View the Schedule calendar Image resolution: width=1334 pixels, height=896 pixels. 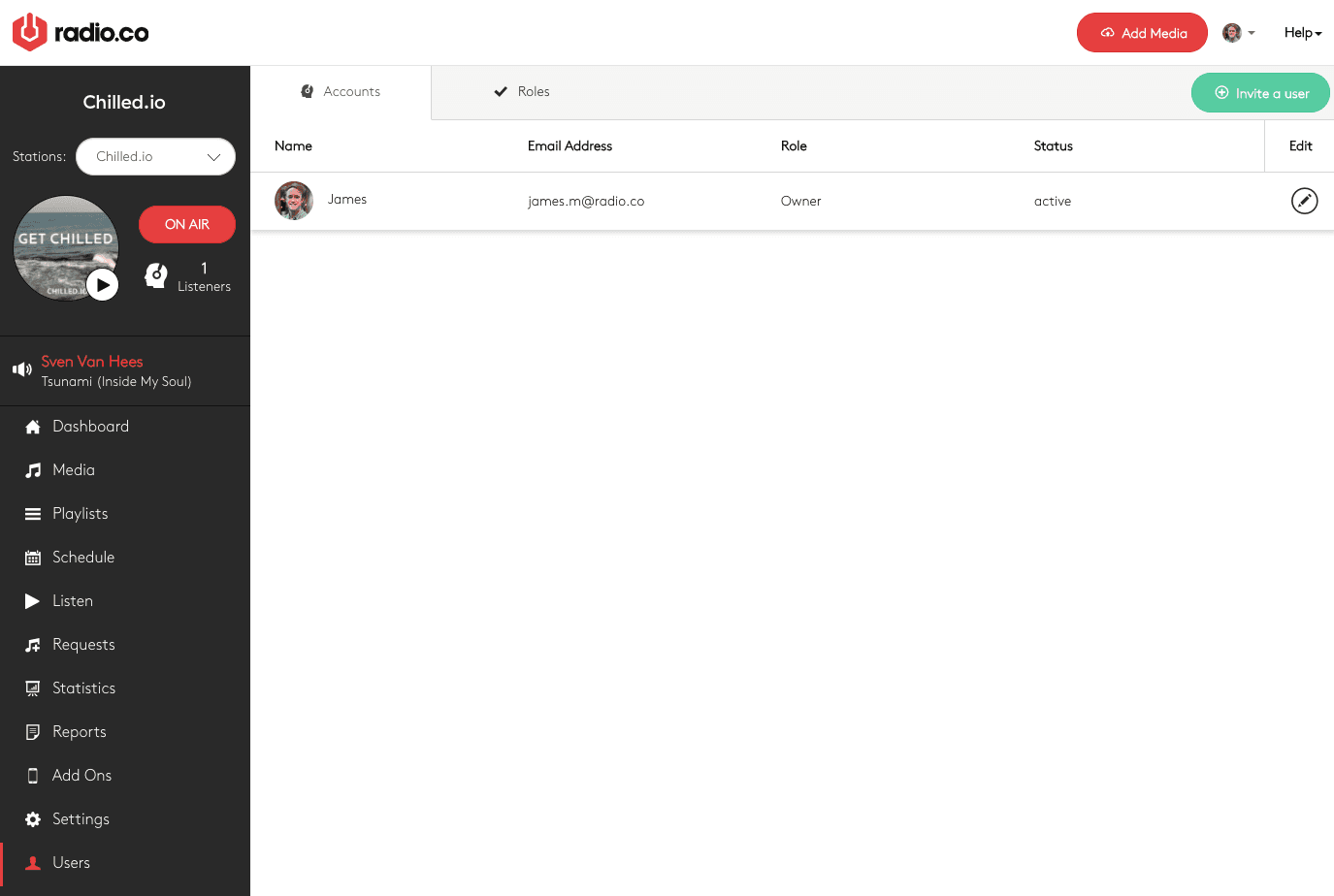pos(83,557)
